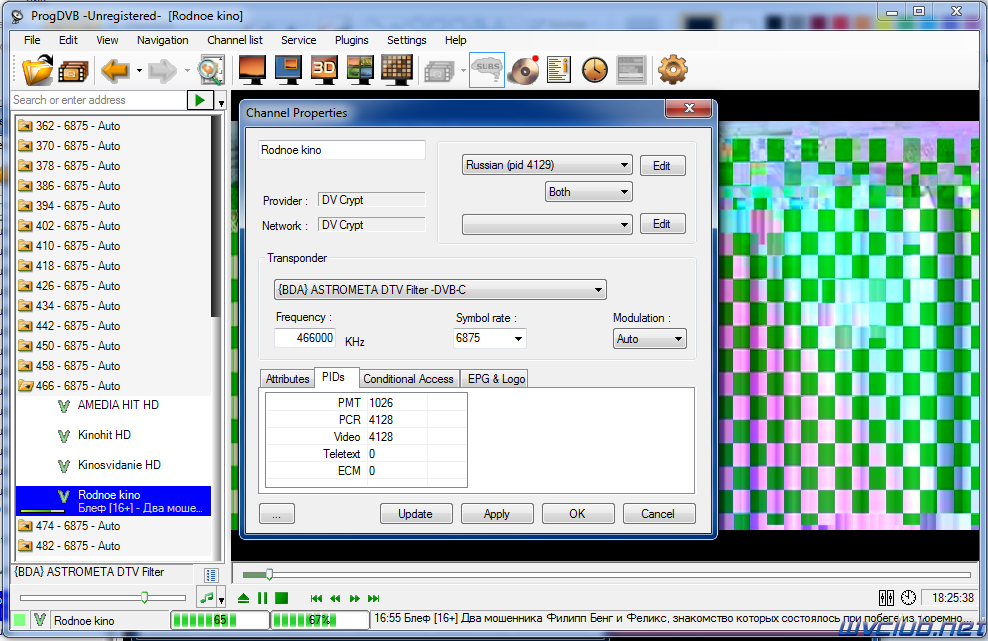Open the Both audio channel dropdown
988x641 pixels.
(x=589, y=192)
